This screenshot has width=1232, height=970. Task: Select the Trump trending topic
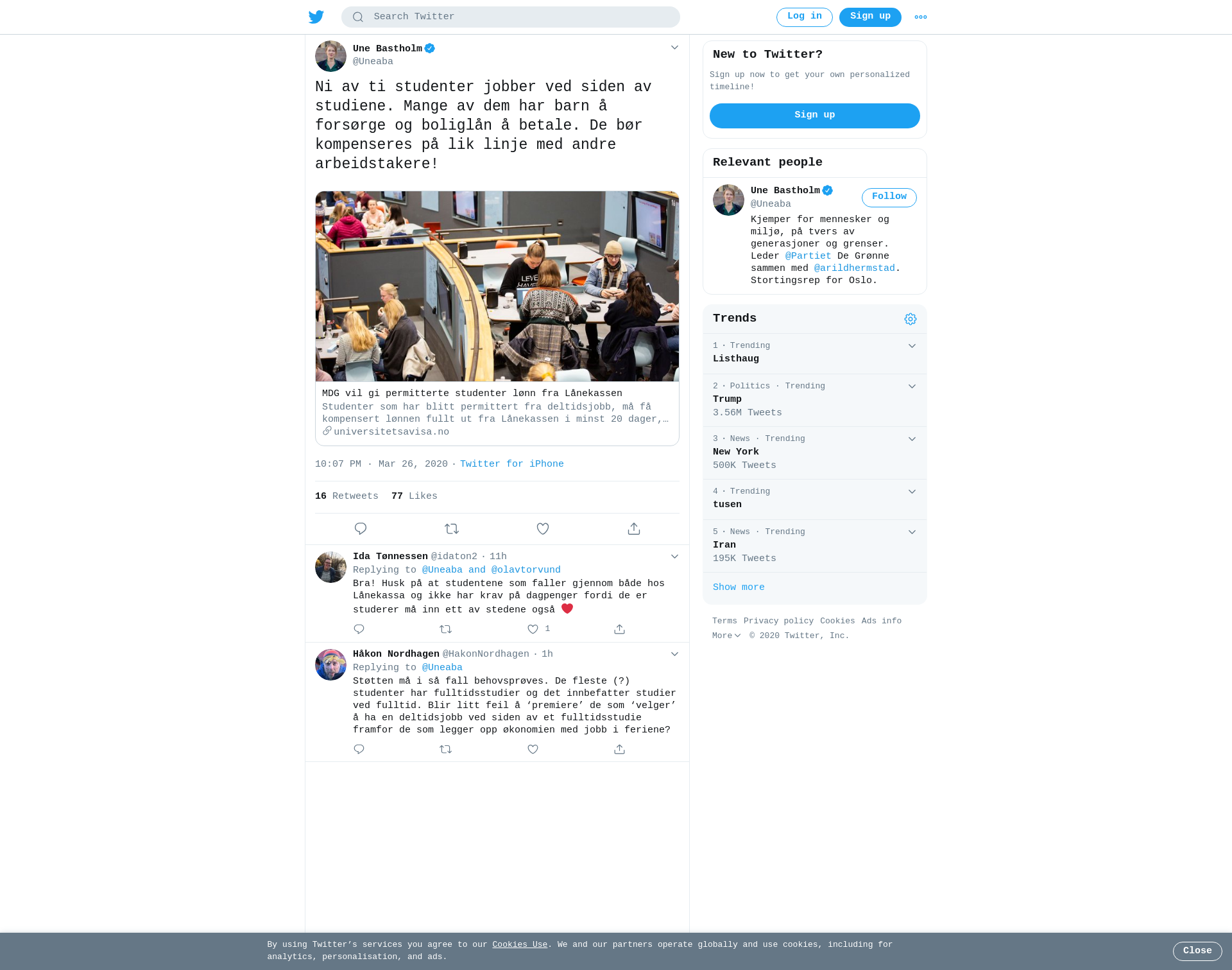tap(815, 400)
